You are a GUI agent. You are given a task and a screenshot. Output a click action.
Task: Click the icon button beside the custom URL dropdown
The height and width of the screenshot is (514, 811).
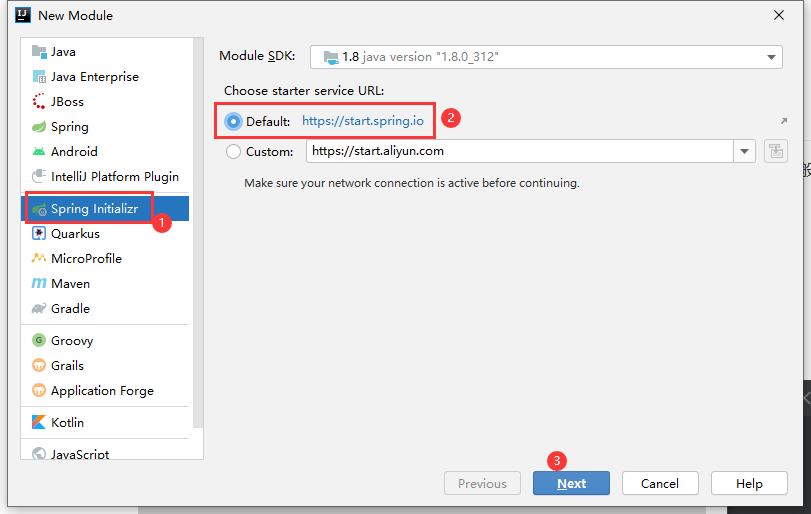(x=776, y=152)
